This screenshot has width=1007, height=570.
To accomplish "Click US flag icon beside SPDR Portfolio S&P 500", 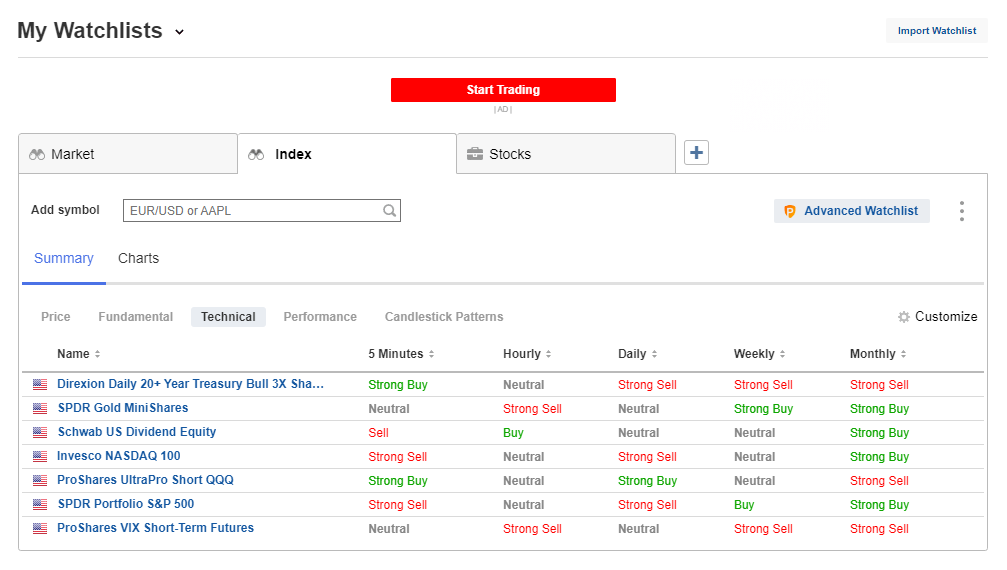I will (x=40, y=505).
